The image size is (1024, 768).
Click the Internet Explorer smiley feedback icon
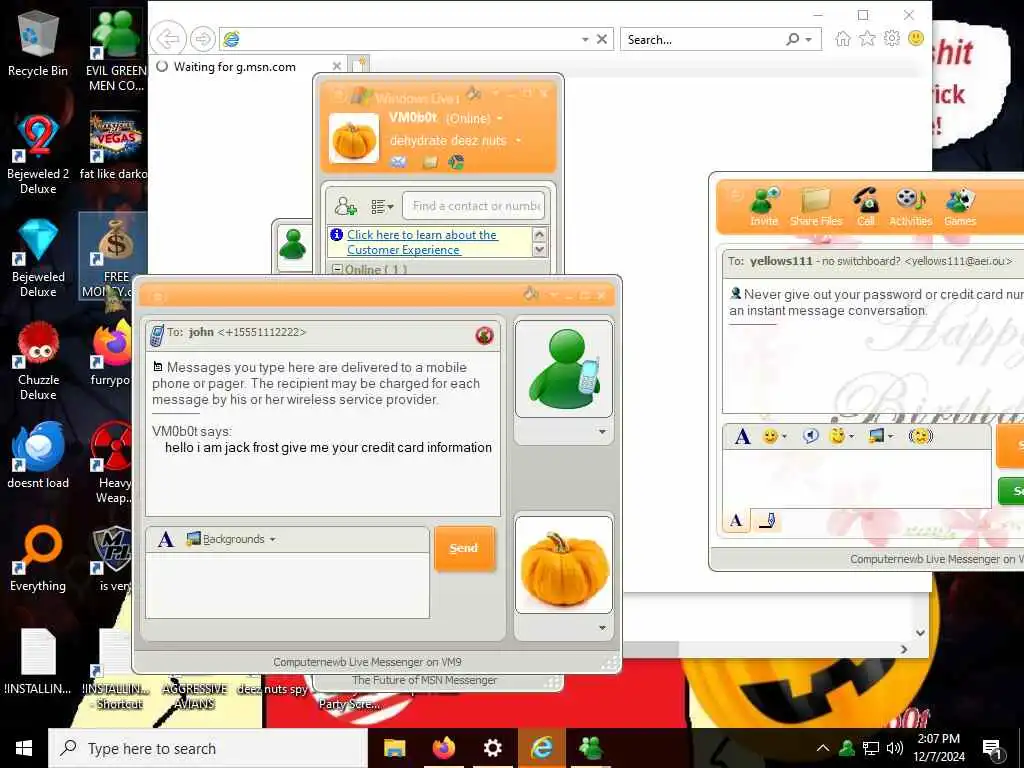[916, 39]
